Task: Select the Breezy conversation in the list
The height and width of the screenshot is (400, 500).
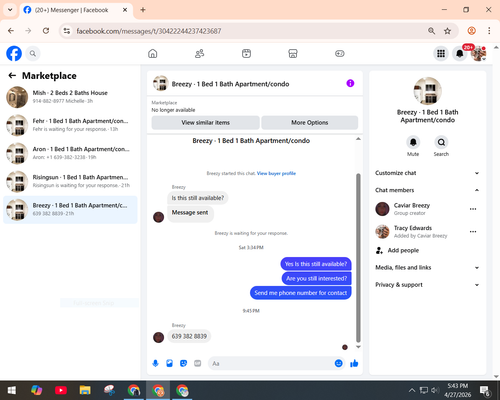Action: [x=70, y=209]
